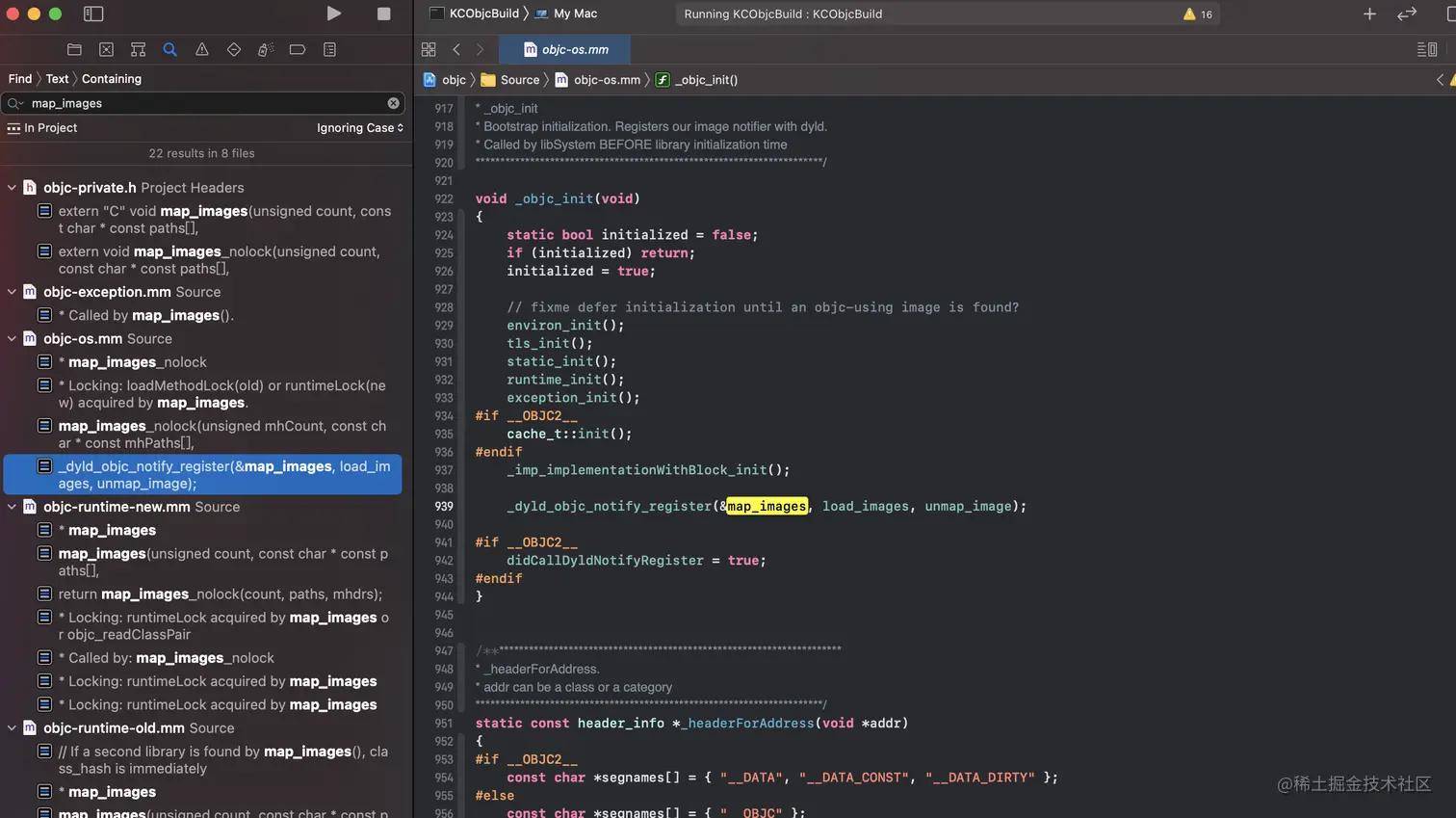Change the In Project search scope

click(42, 127)
